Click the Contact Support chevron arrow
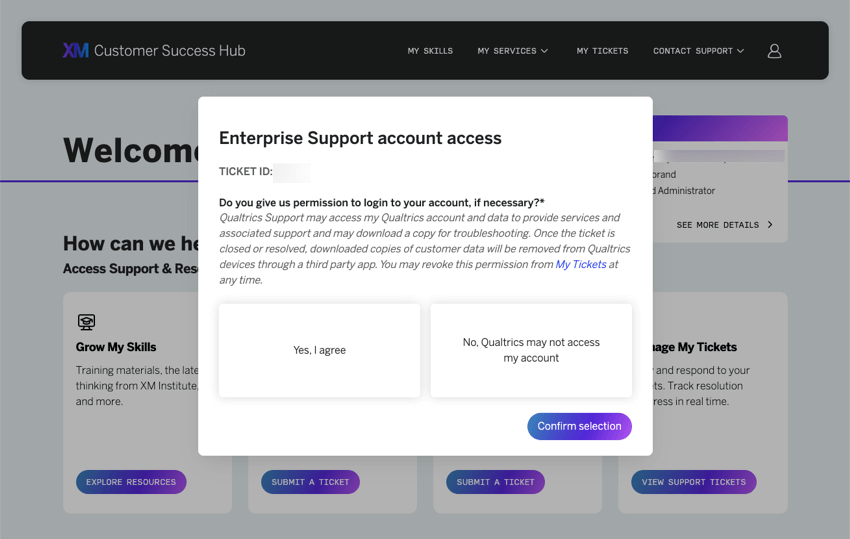This screenshot has width=850, height=539. (740, 51)
